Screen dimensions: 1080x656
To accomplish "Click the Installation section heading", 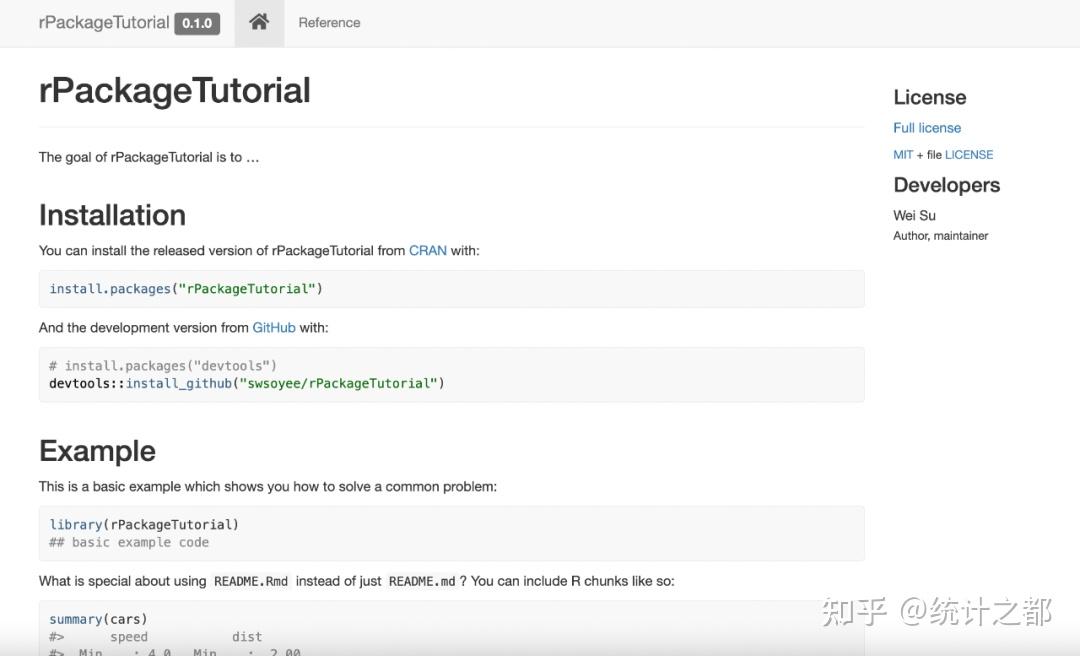I will click(112, 215).
